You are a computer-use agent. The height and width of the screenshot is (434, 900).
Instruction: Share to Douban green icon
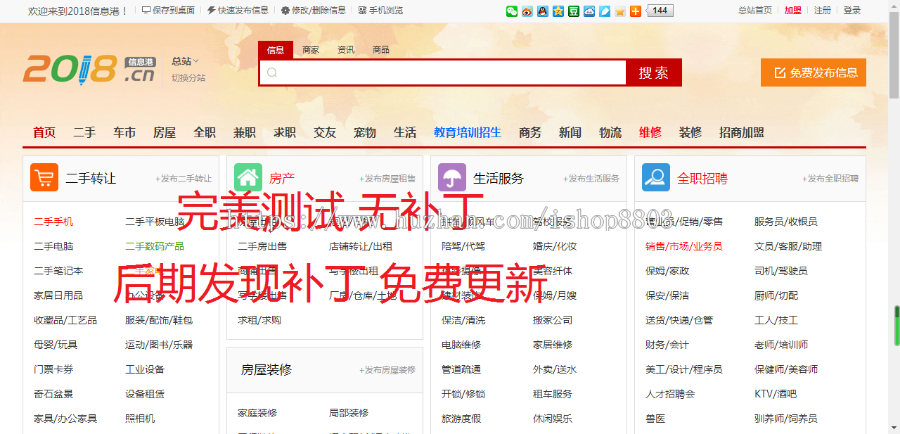[x=574, y=11]
